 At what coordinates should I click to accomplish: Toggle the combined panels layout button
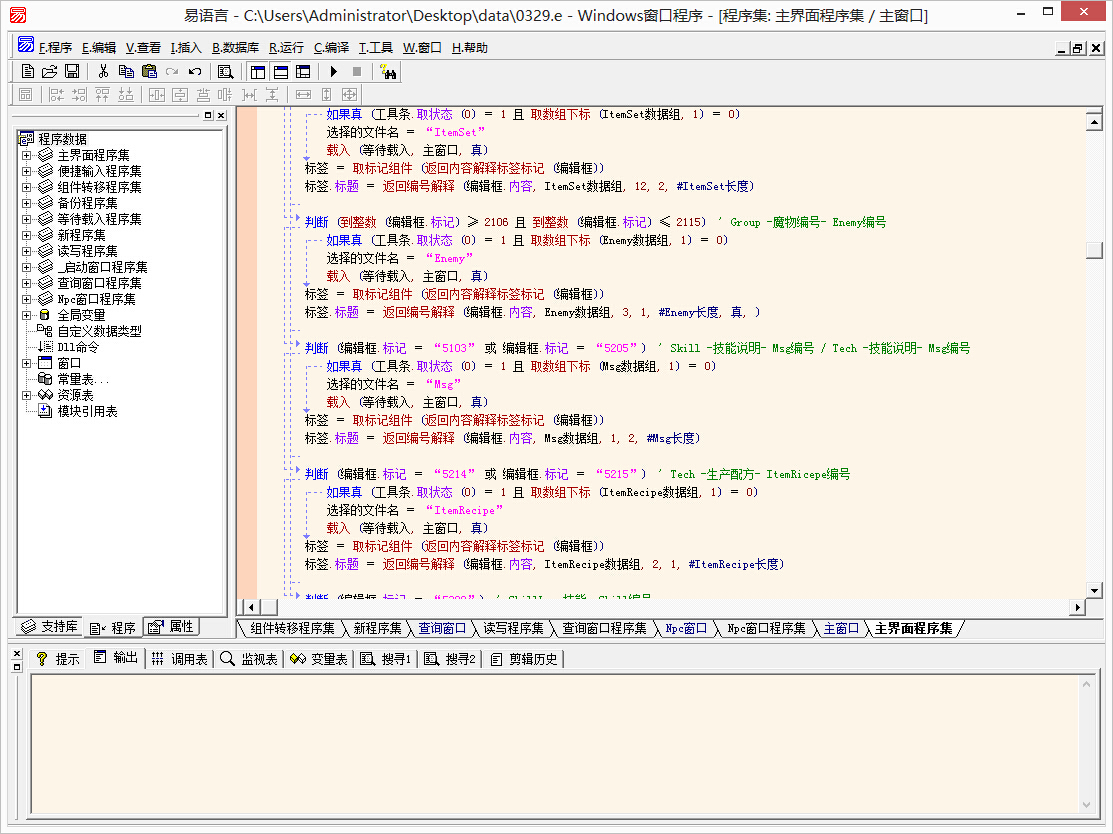click(x=303, y=71)
